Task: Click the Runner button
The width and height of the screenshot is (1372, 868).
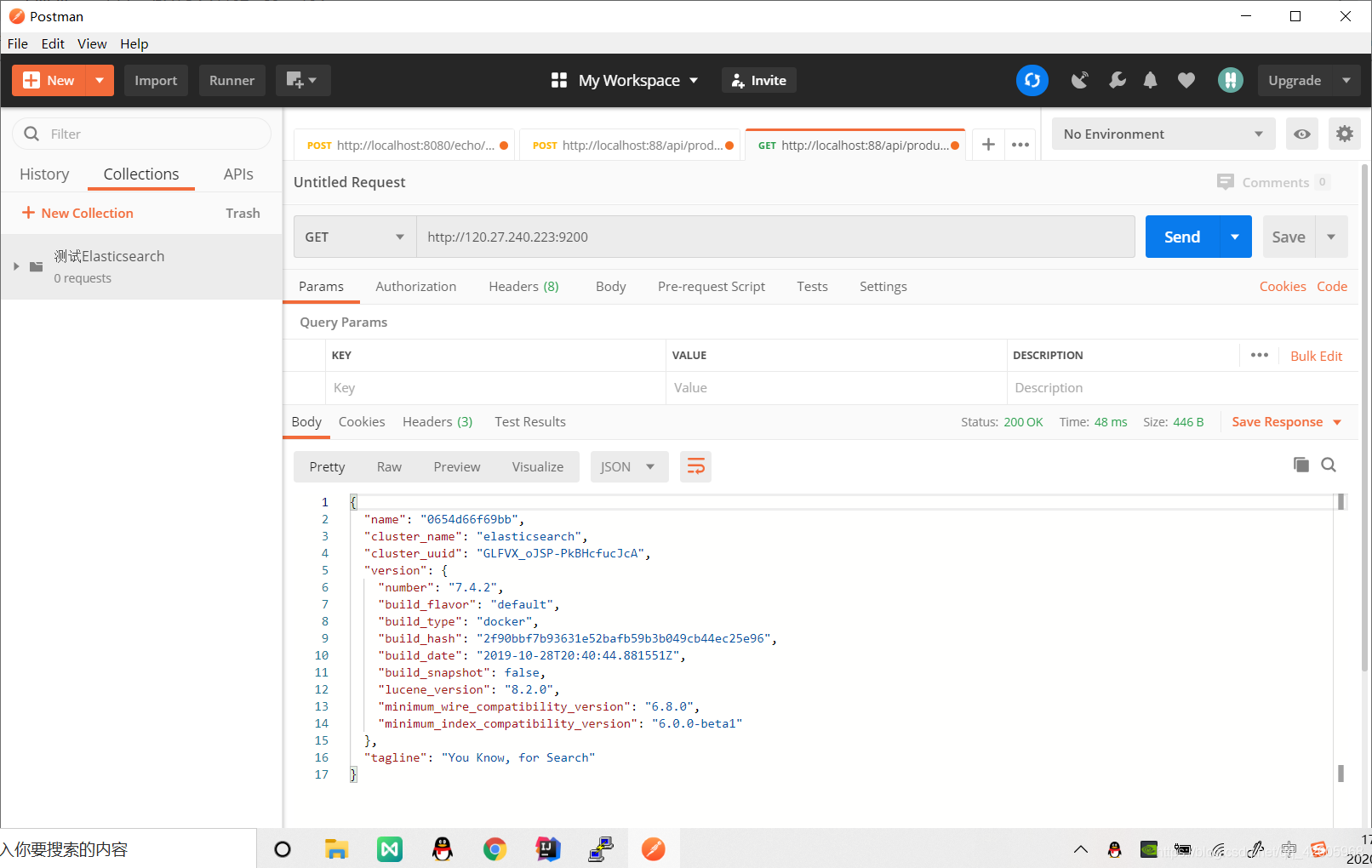Action: 232,80
